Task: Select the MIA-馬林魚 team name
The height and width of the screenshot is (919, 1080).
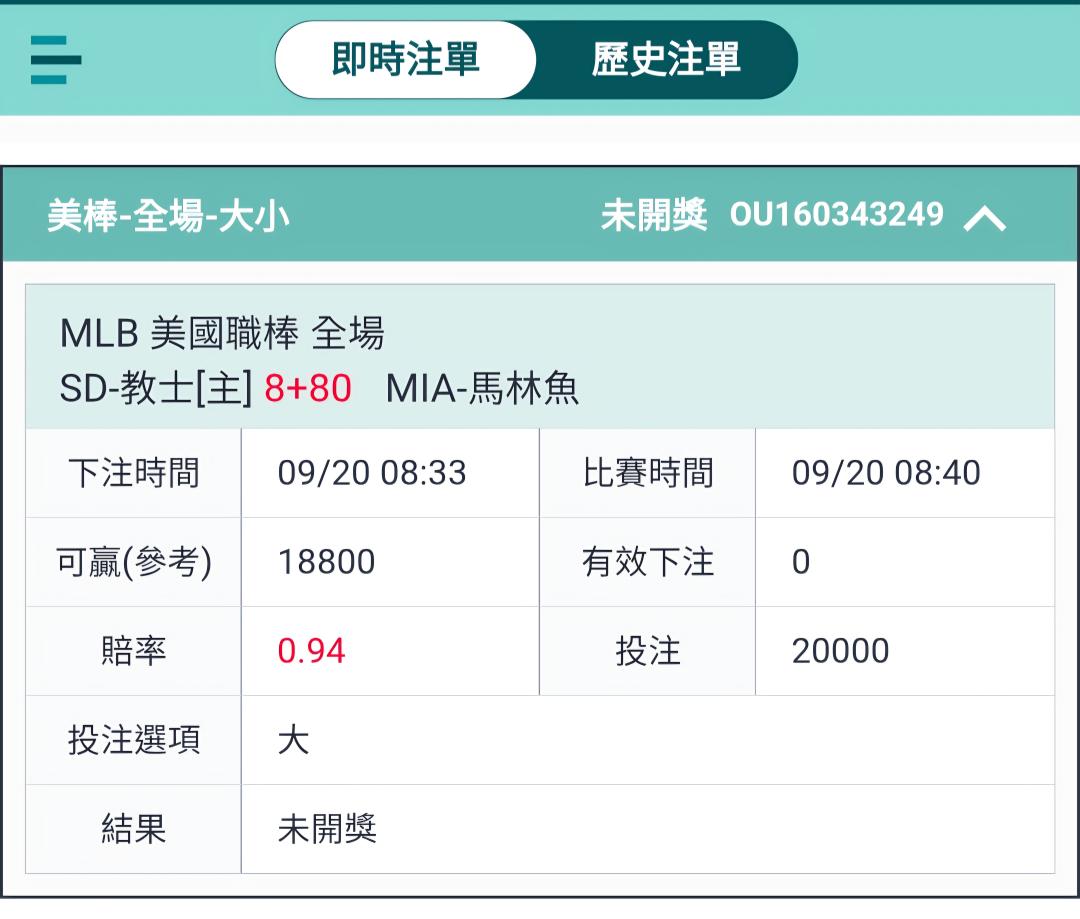Action: [x=482, y=388]
